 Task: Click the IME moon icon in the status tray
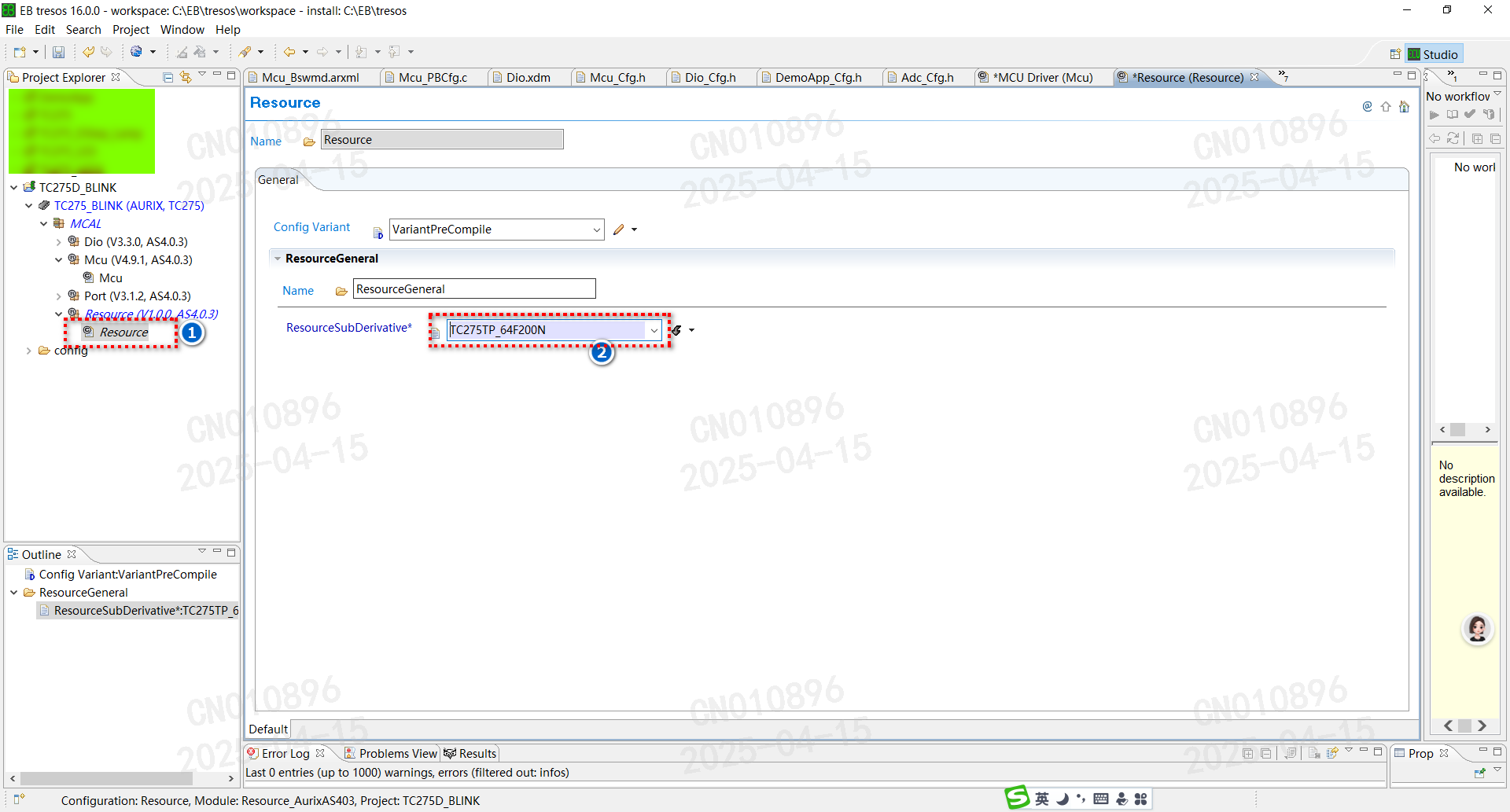pos(1063,799)
